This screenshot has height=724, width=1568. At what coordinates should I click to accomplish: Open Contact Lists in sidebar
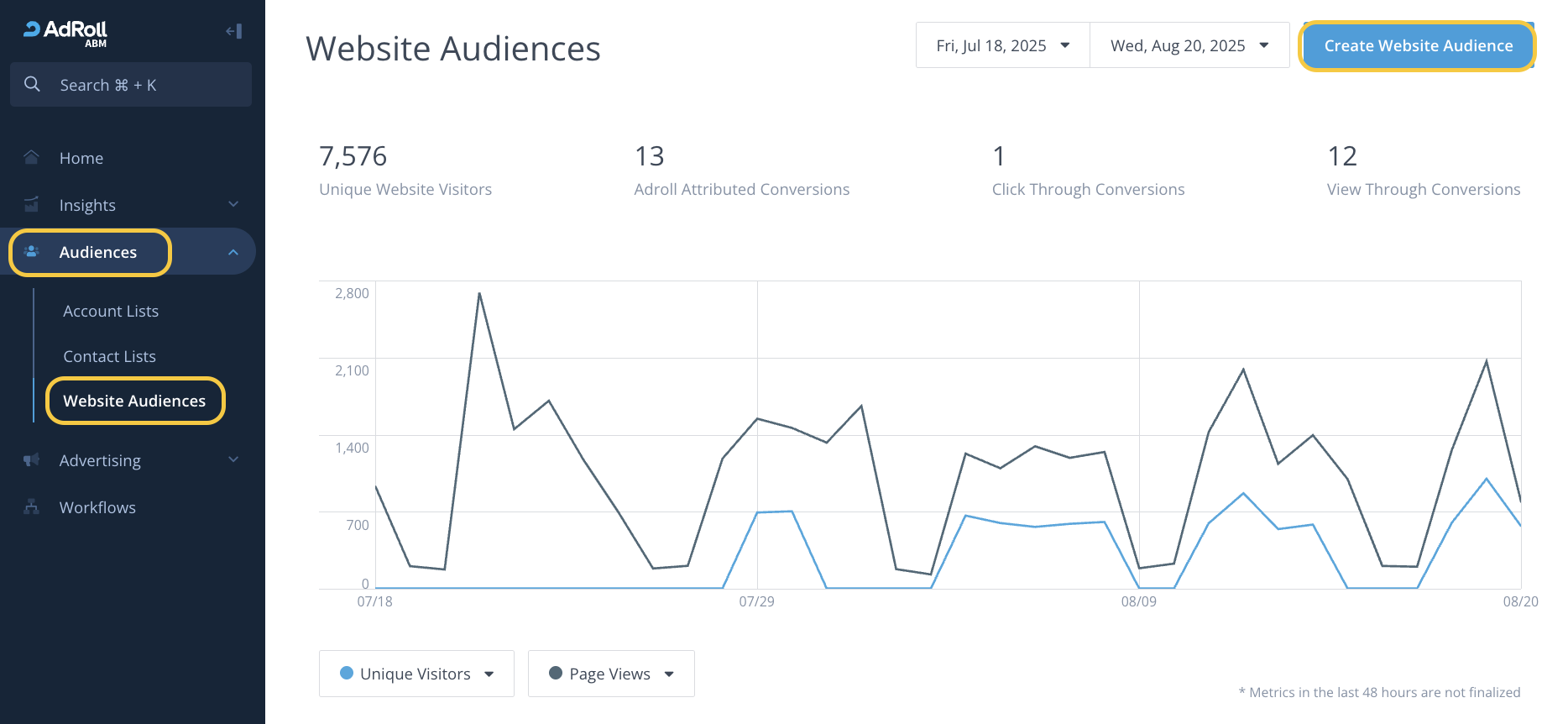pyautogui.click(x=109, y=356)
